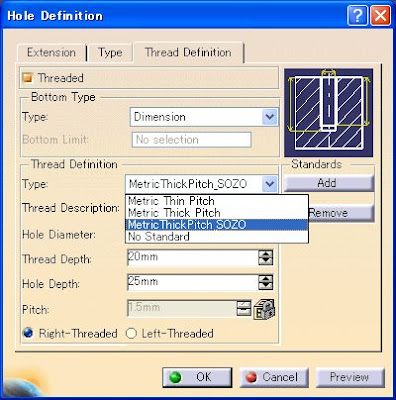Click the Pitch field showing 1.5mm
396x400 pixels.
point(182,308)
